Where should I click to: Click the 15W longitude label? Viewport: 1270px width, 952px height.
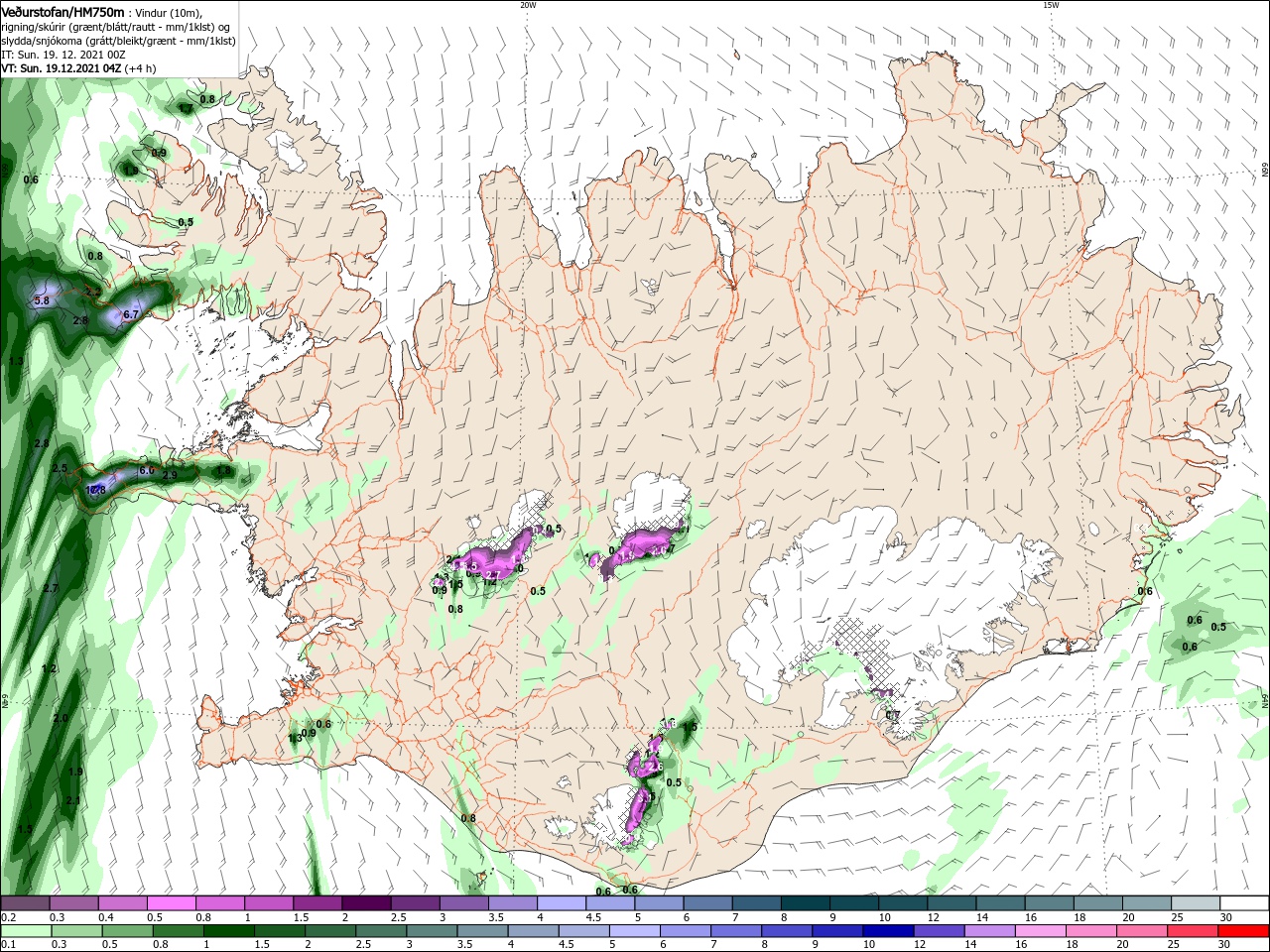(x=1051, y=5)
